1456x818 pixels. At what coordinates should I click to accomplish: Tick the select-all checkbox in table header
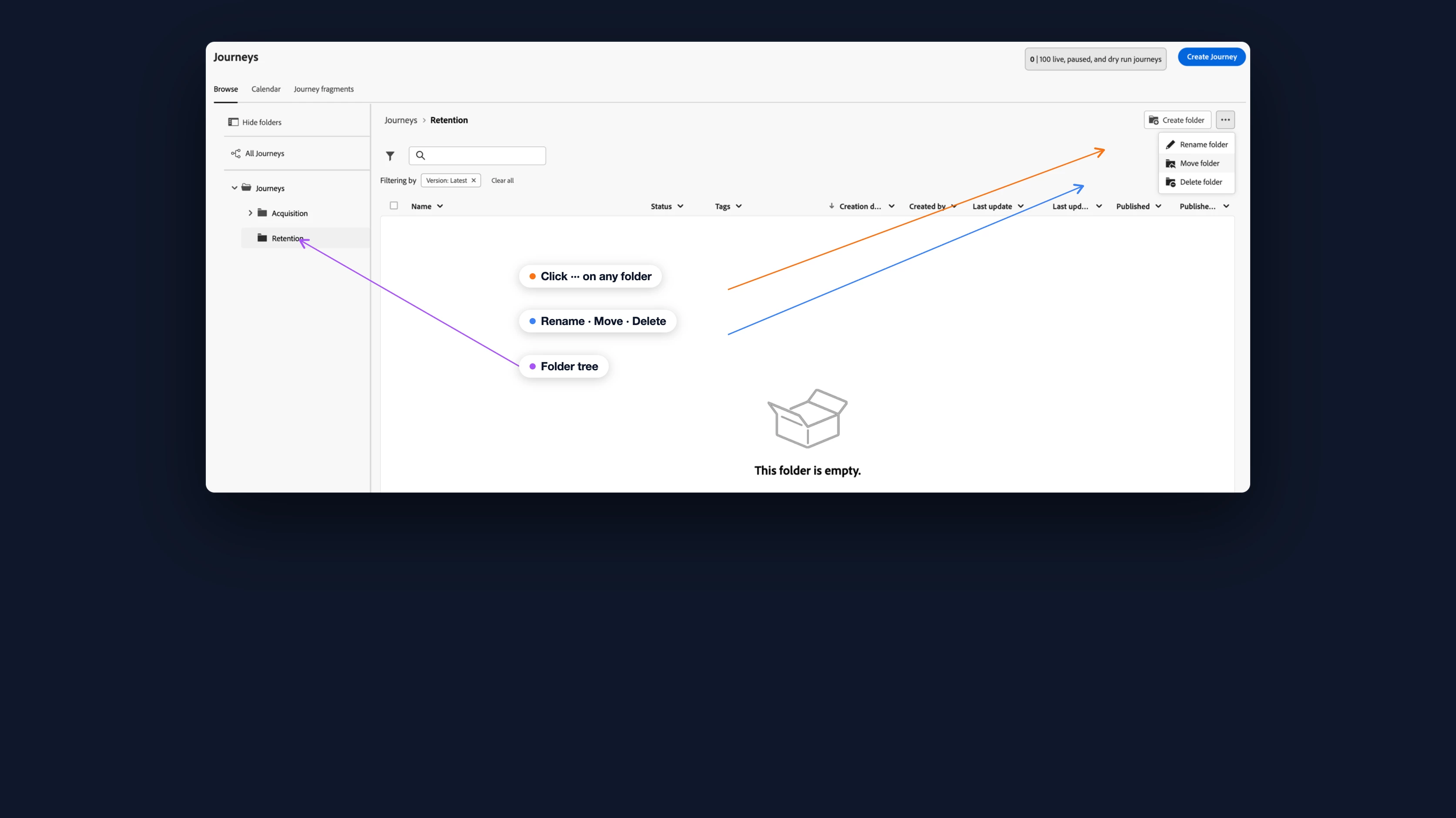pos(394,206)
